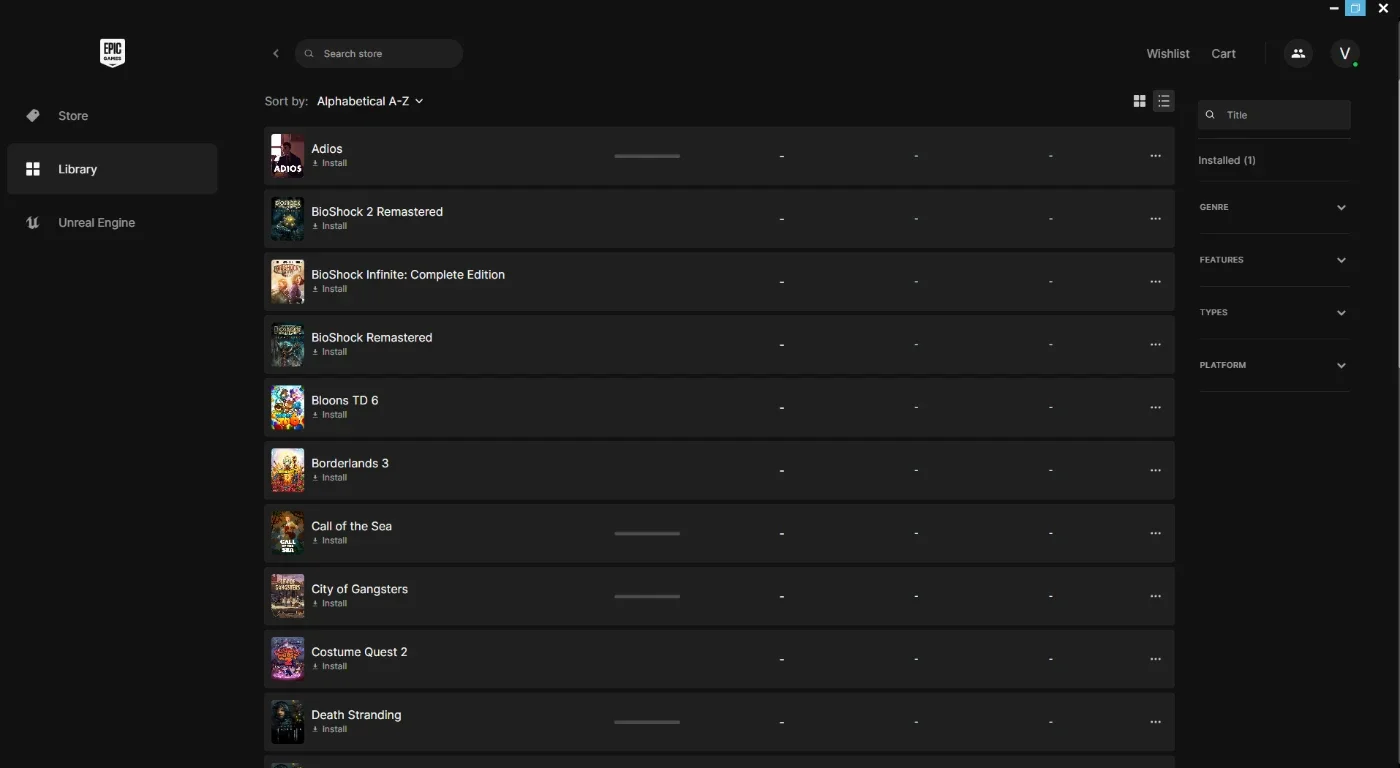Expand the Features filter section

pos(1274,260)
